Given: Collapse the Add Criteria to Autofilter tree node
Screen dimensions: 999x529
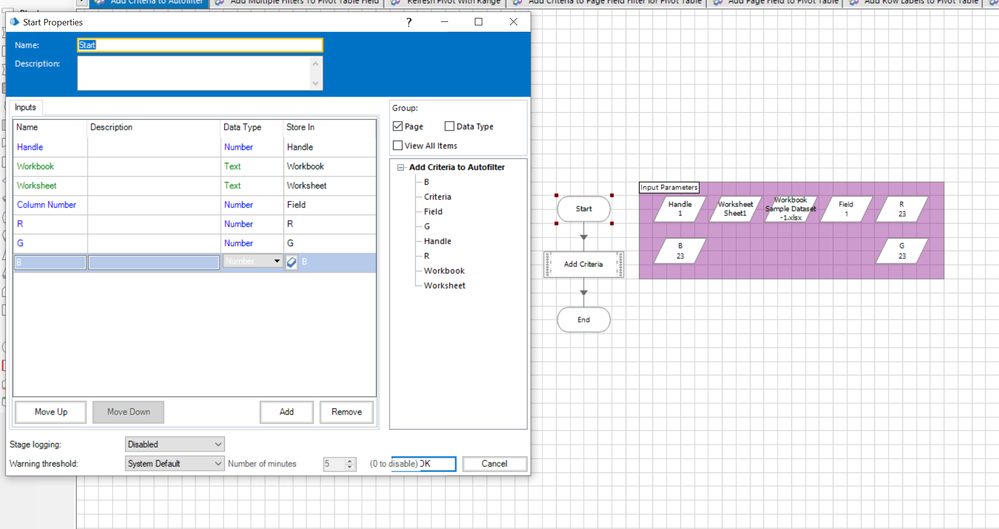Looking at the screenshot, I should click(x=401, y=168).
